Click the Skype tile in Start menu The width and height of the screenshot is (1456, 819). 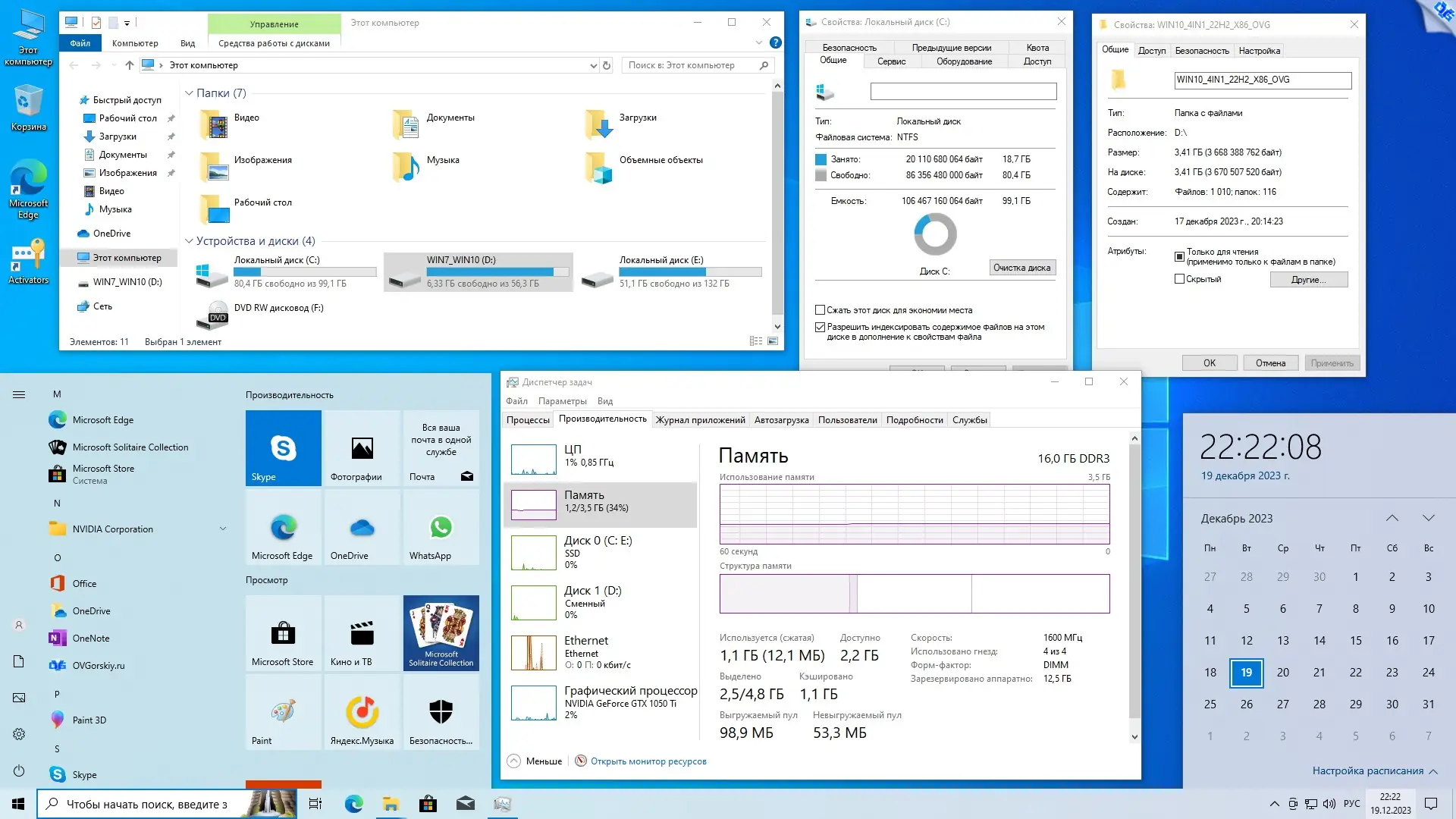coord(283,447)
